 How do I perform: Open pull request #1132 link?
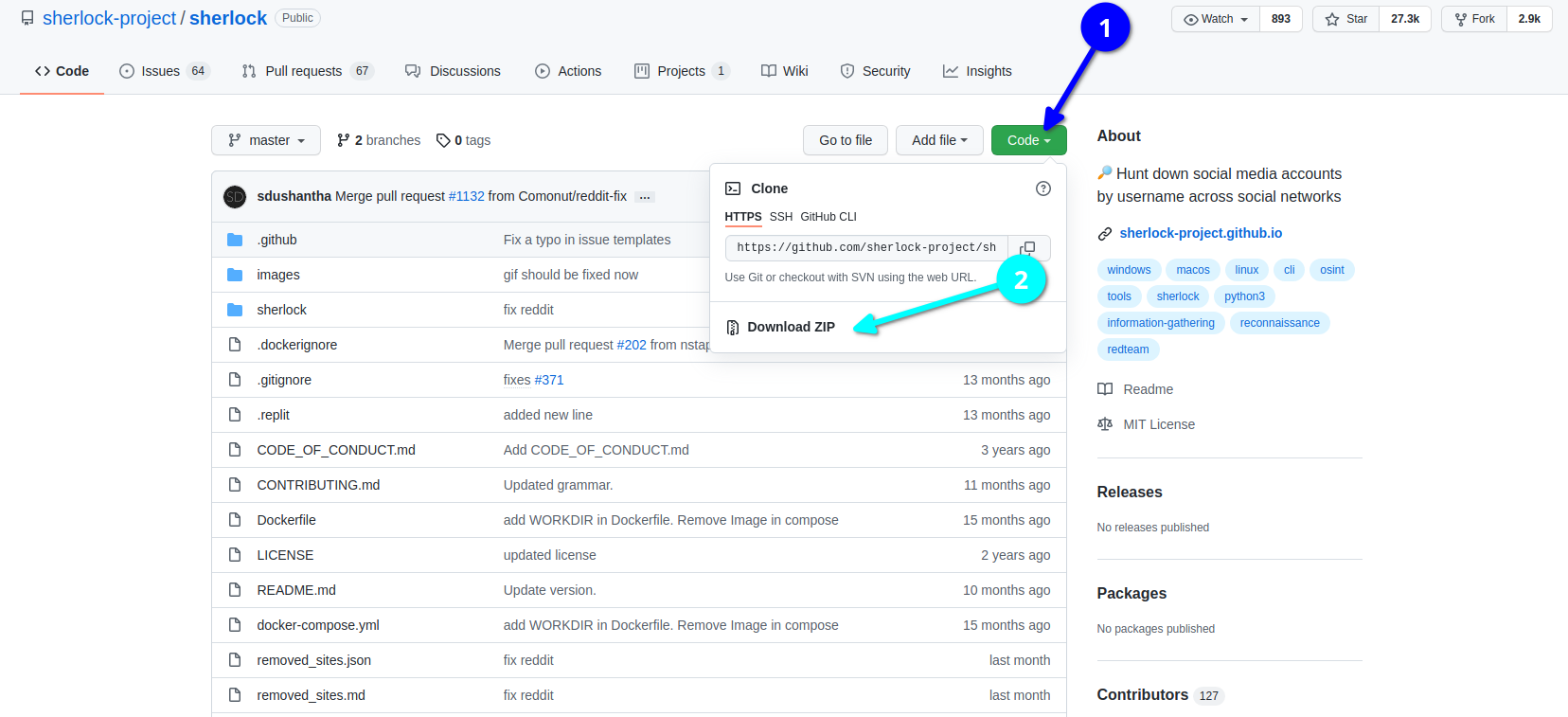467,196
